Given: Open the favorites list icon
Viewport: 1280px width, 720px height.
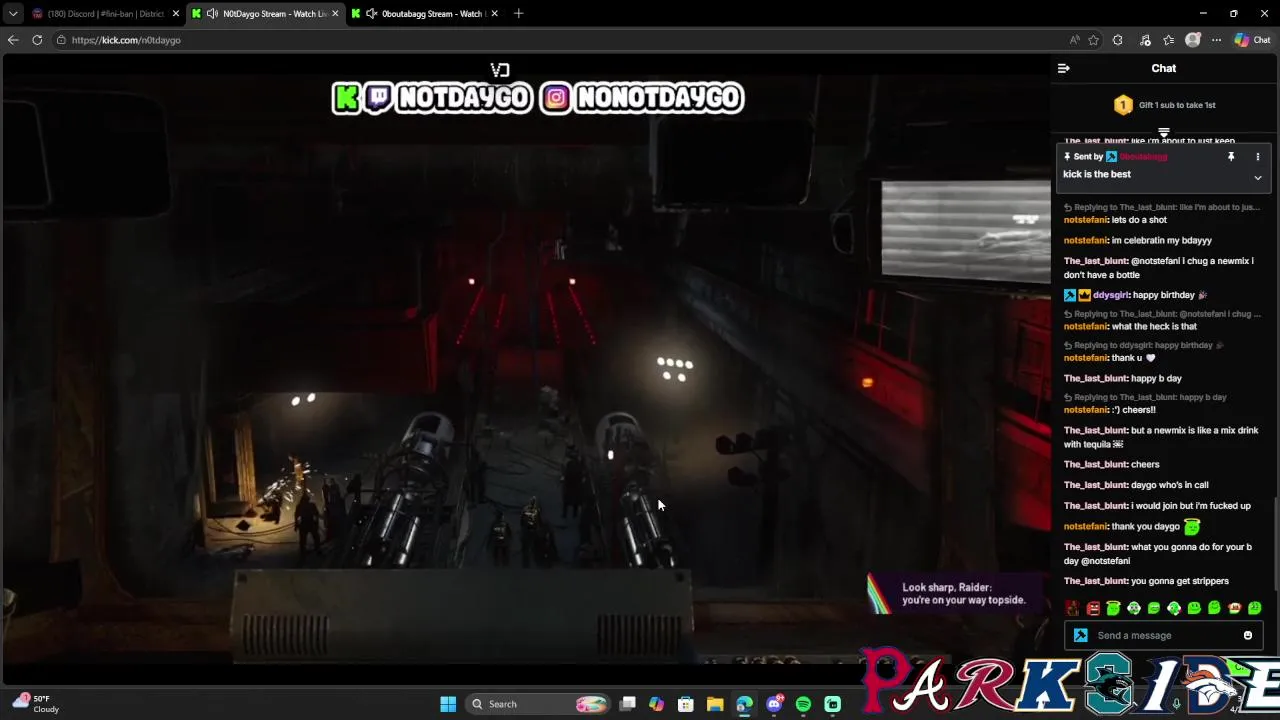Looking at the screenshot, I should 1168,40.
